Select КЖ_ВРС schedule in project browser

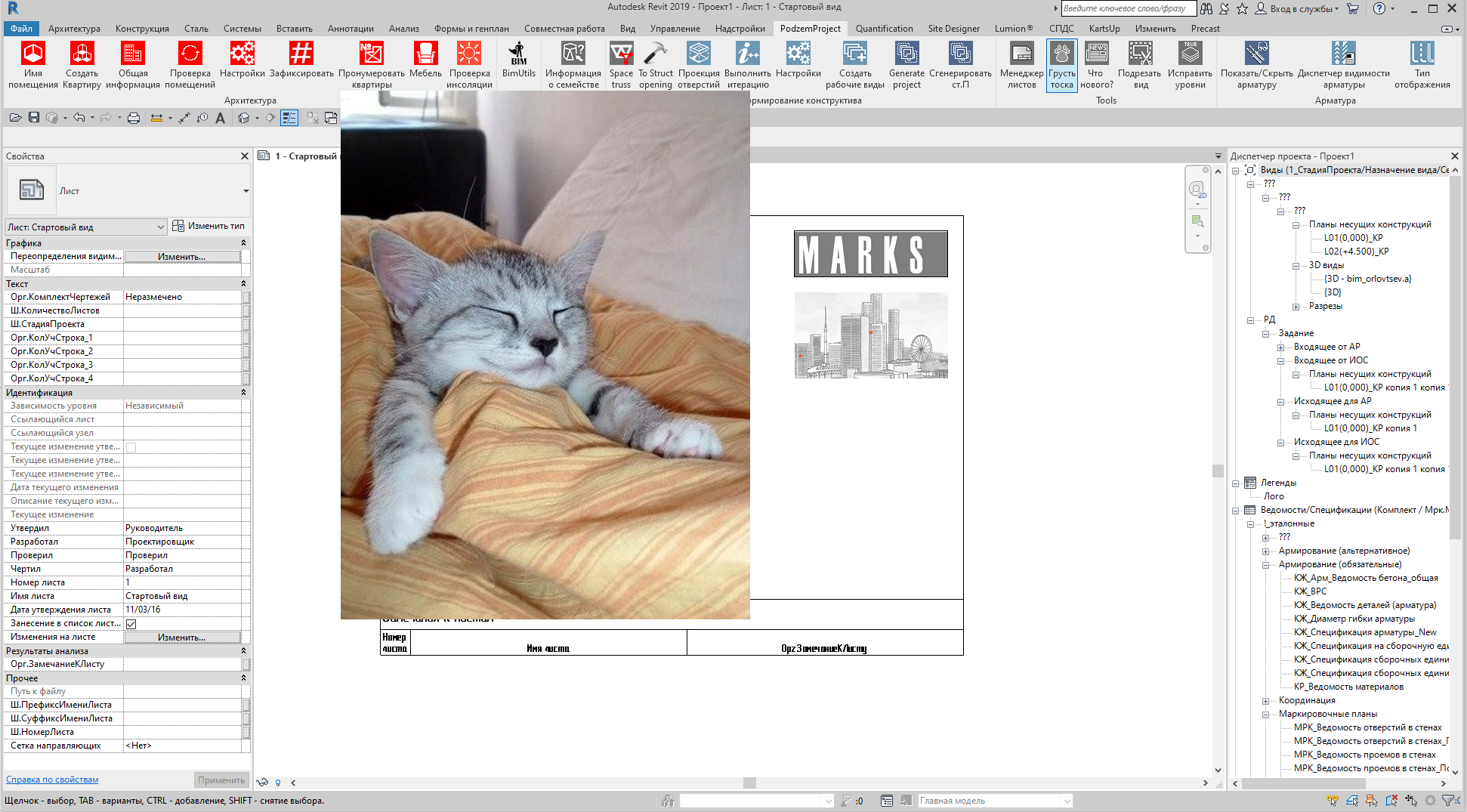click(x=1310, y=591)
